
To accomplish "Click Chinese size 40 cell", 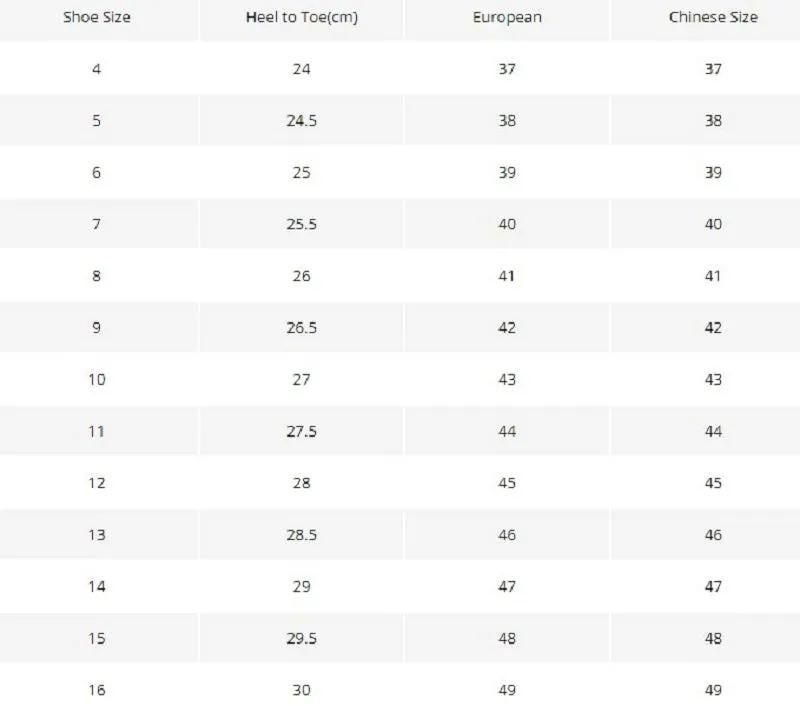I will coord(713,224).
